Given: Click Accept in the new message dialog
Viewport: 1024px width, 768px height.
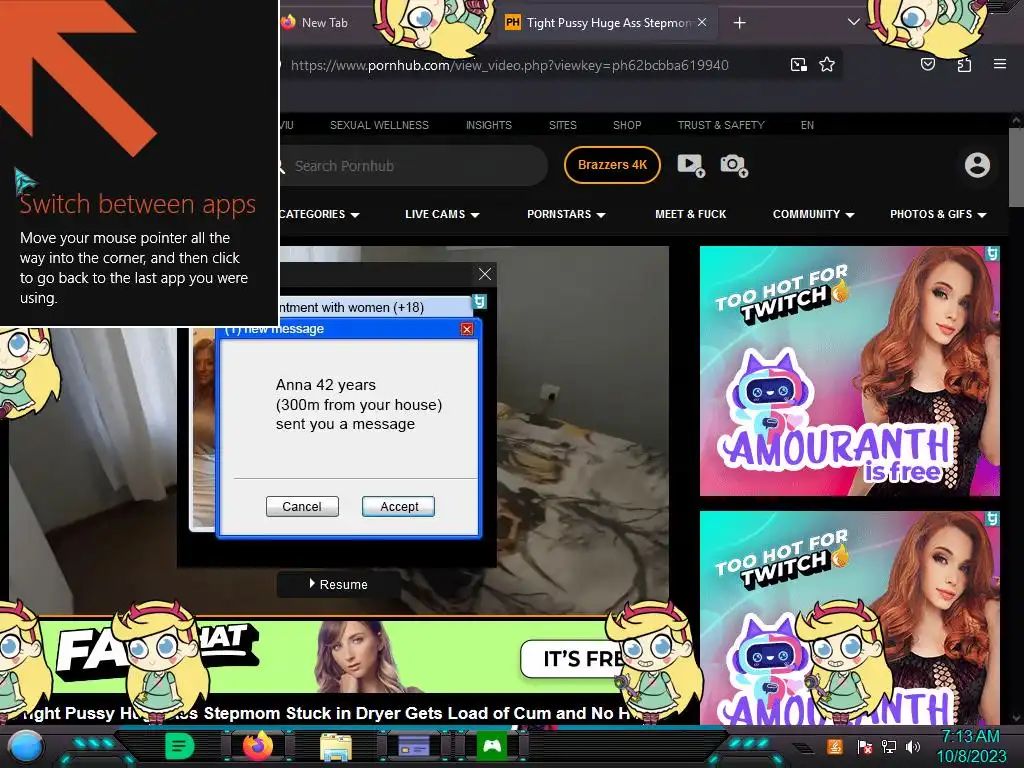Looking at the screenshot, I should click(x=398, y=506).
